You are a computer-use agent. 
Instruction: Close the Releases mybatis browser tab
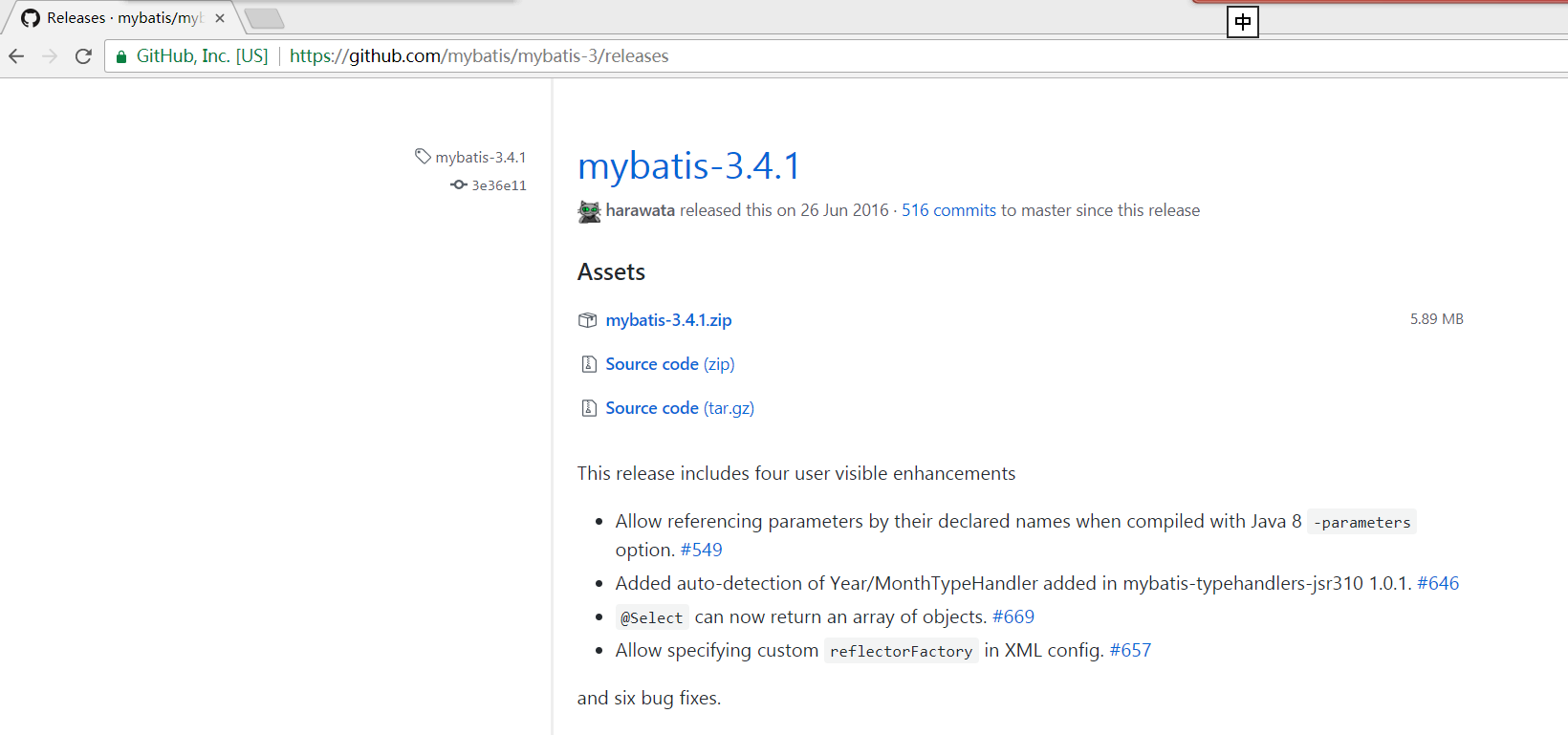220,18
